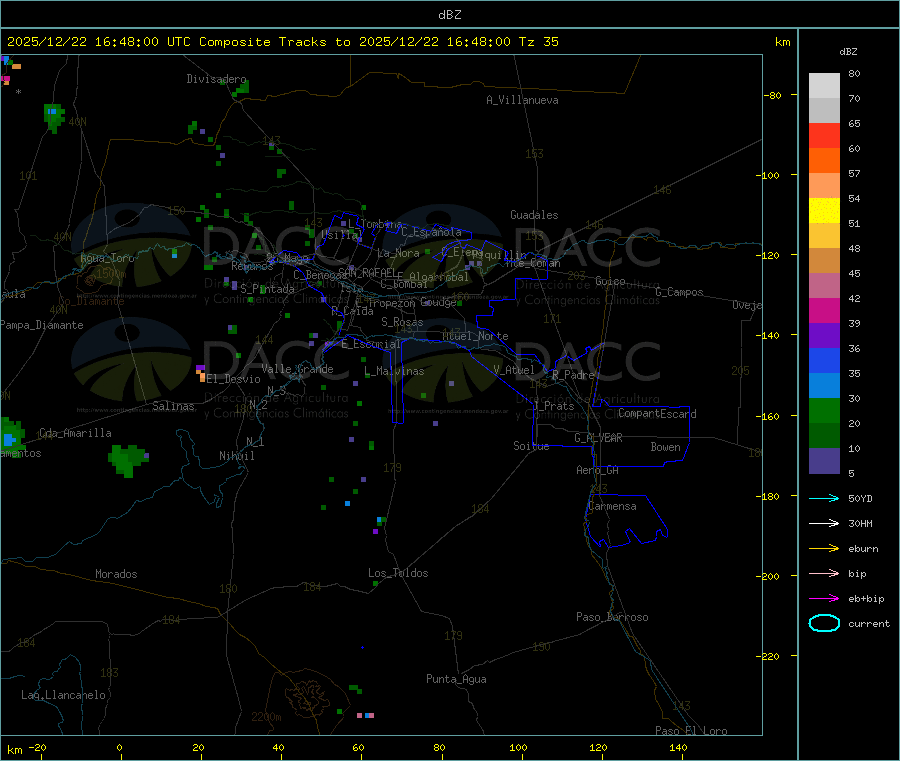
Task: Select the 'La_Nora' location label
Action: point(398,253)
